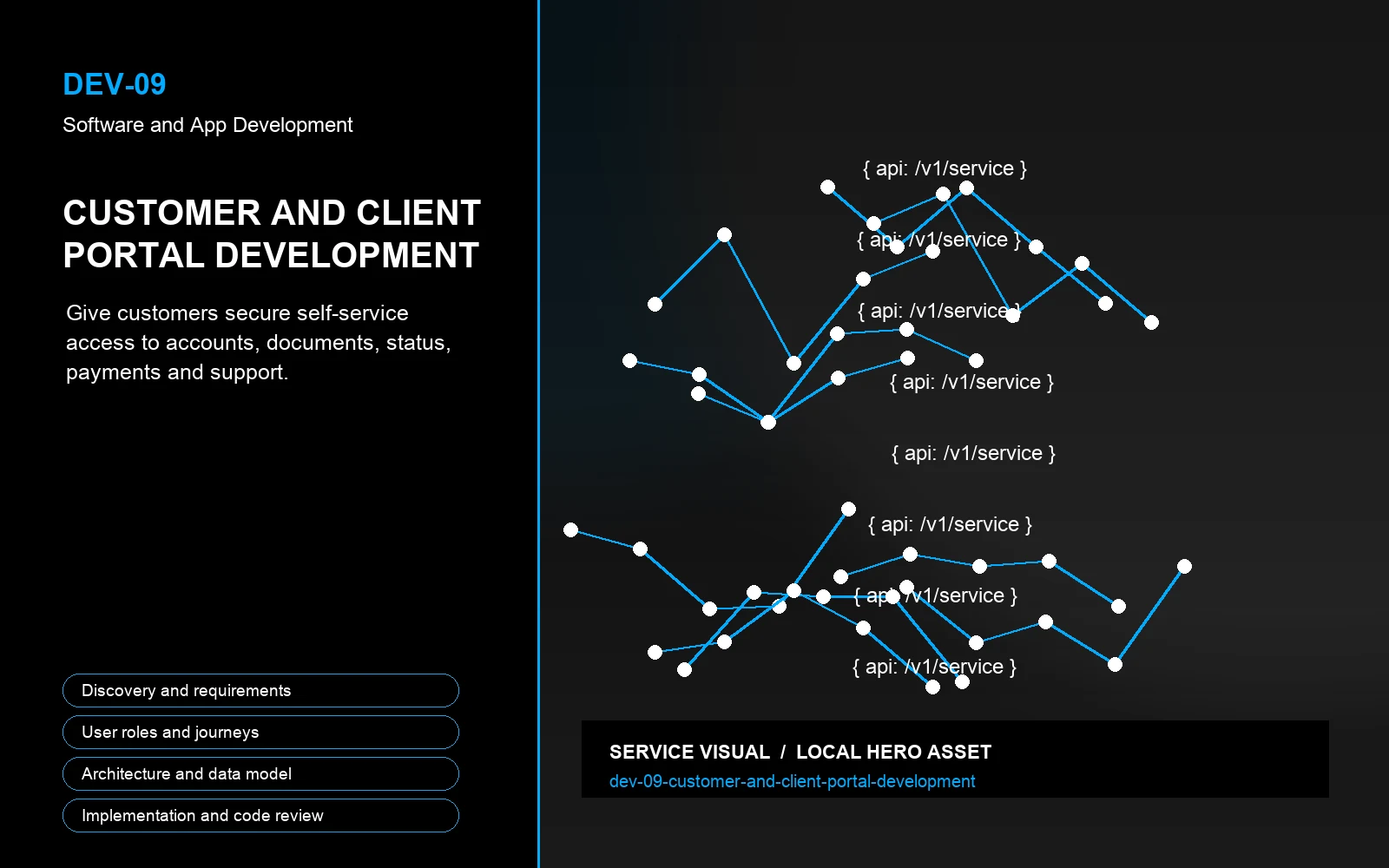
Task: Select the Software and App Development subtitle
Action: click(x=207, y=125)
